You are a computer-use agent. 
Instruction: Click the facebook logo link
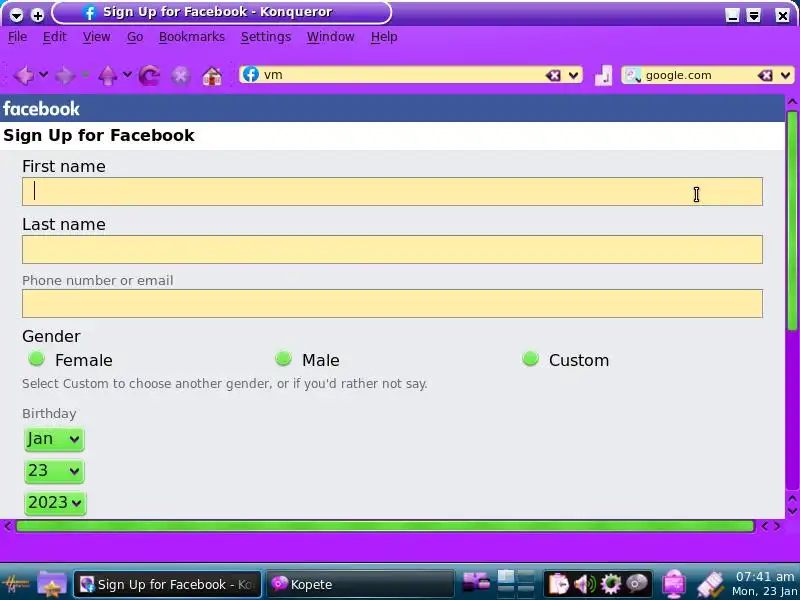41,109
